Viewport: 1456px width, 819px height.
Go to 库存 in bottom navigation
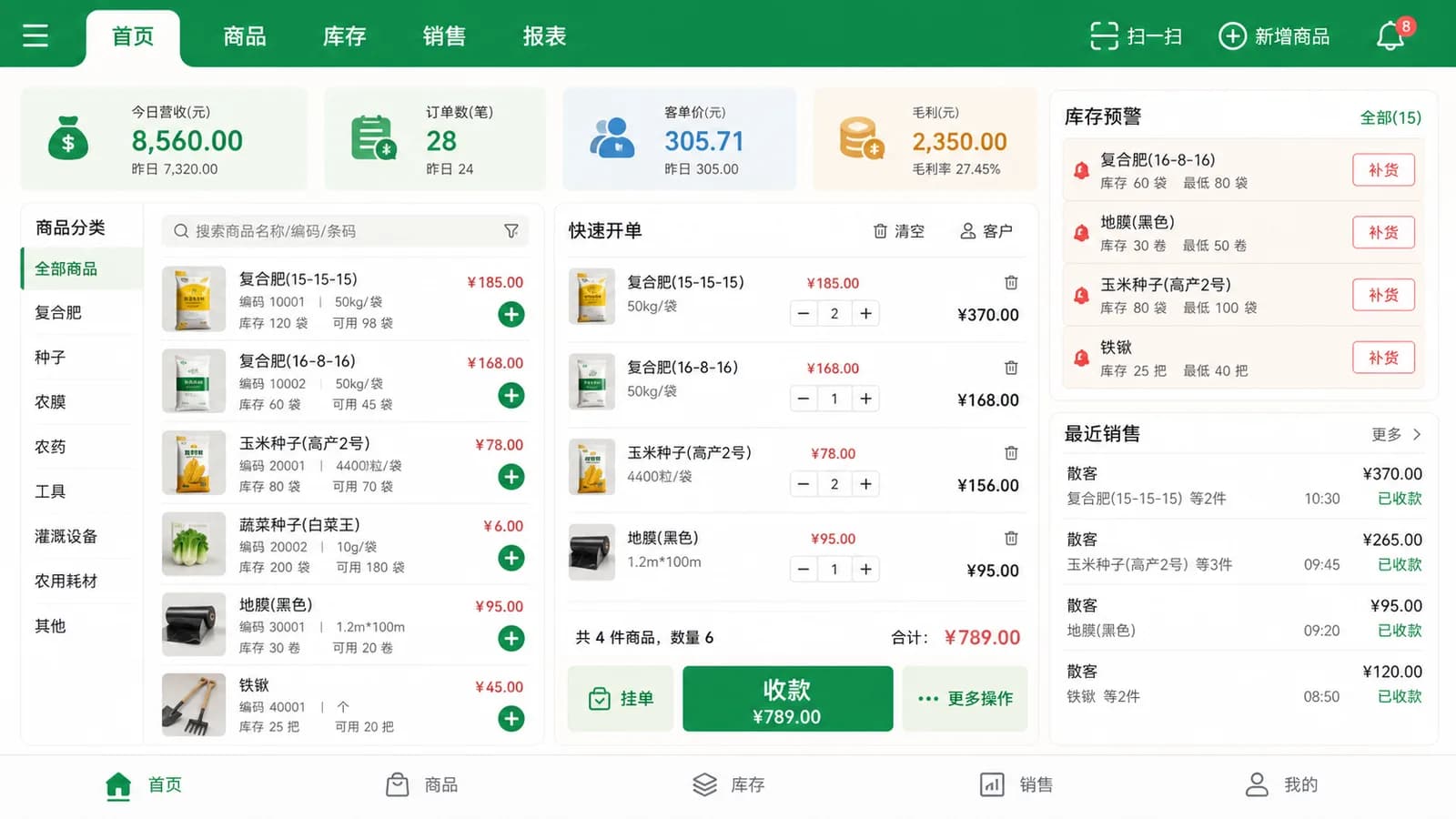728,785
